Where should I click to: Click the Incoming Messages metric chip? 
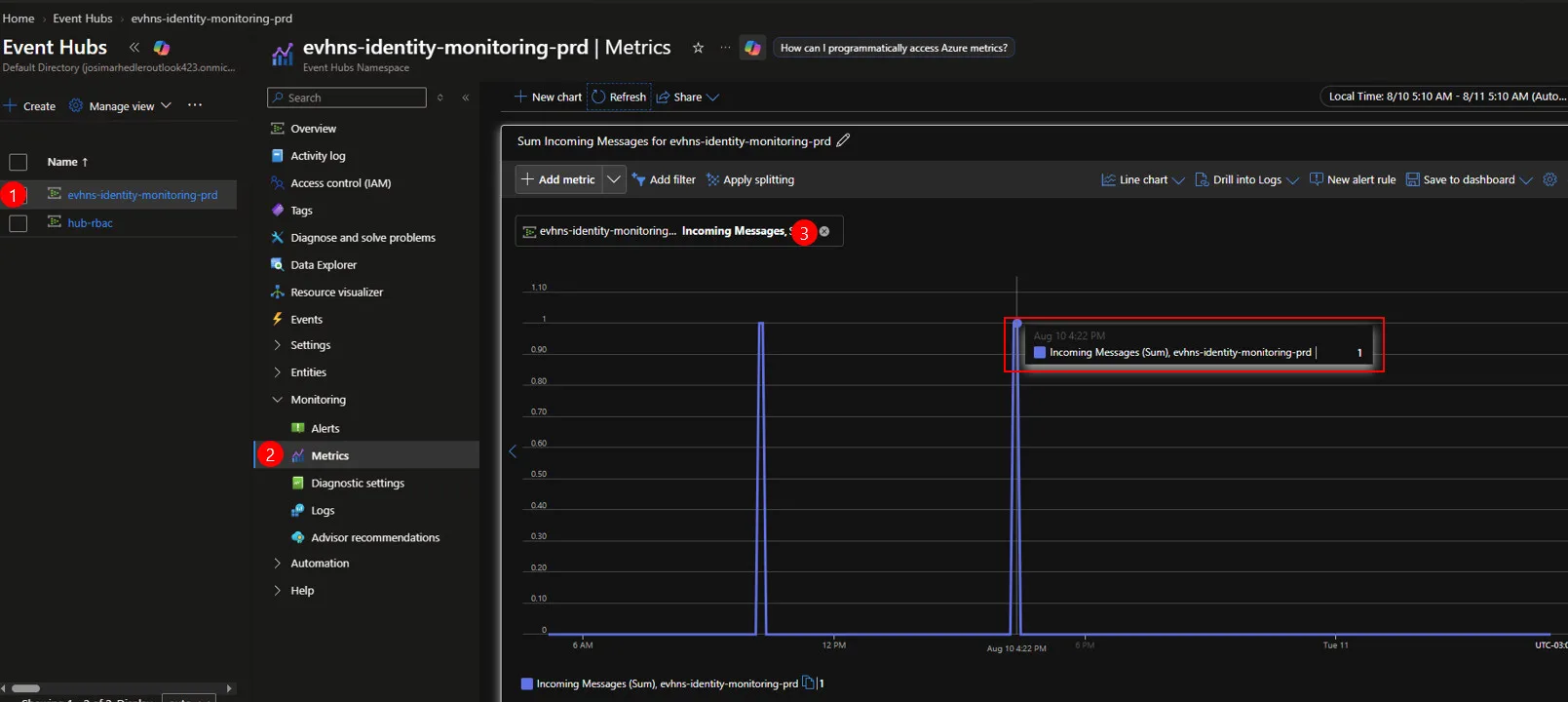[x=679, y=231]
